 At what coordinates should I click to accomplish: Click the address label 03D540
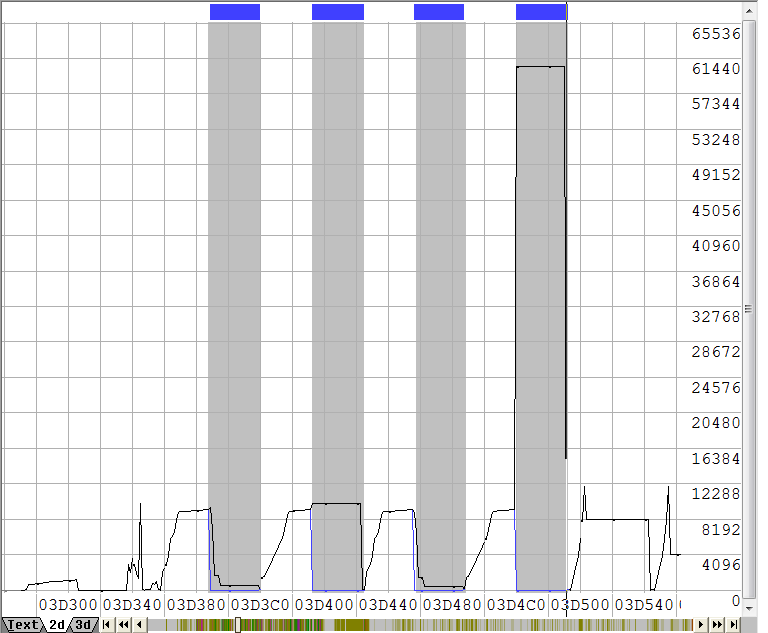pyautogui.click(x=644, y=605)
